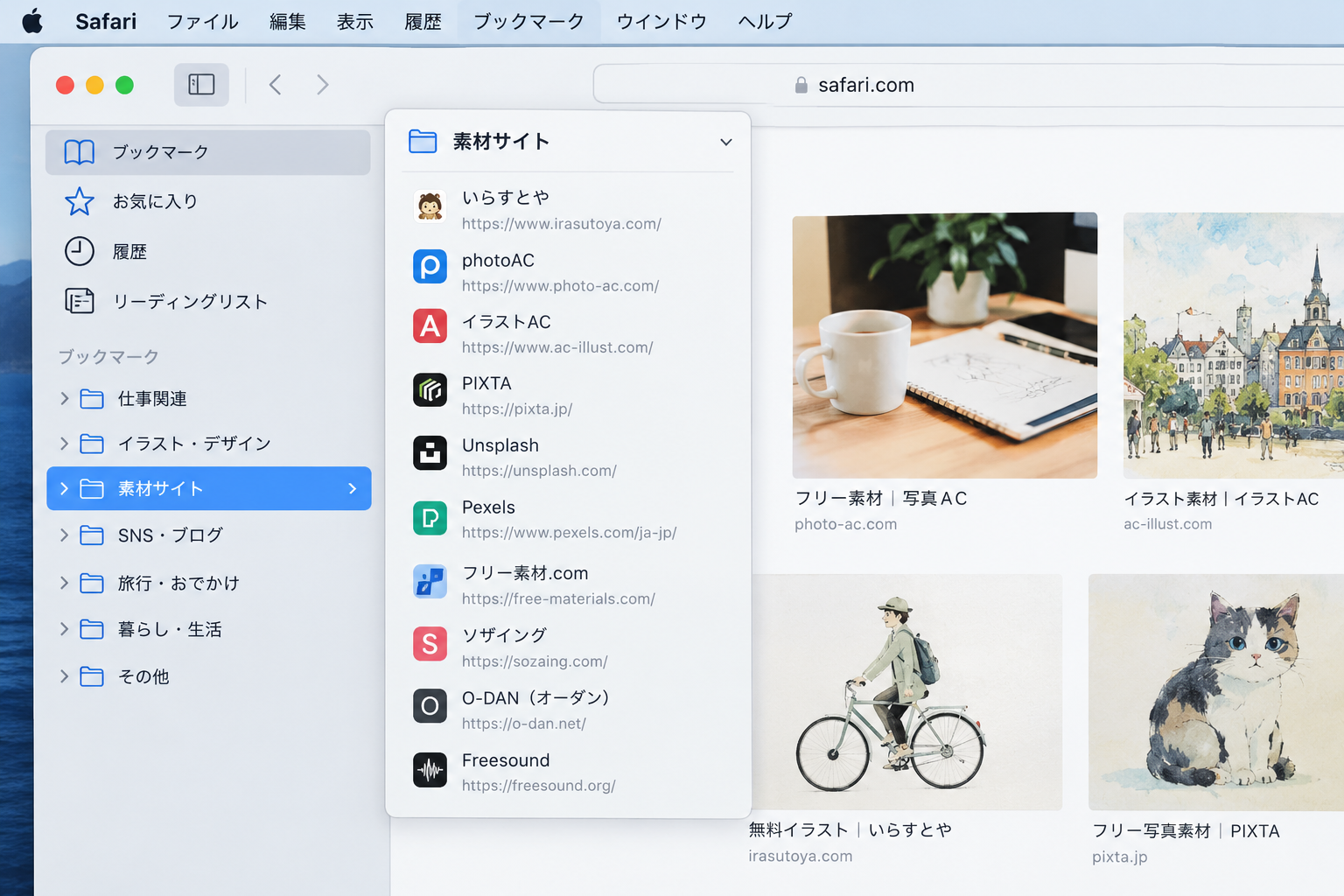This screenshot has width=1344, height=896.
Task: Open the 履歴 menu in menu bar
Action: pyautogui.click(x=423, y=21)
